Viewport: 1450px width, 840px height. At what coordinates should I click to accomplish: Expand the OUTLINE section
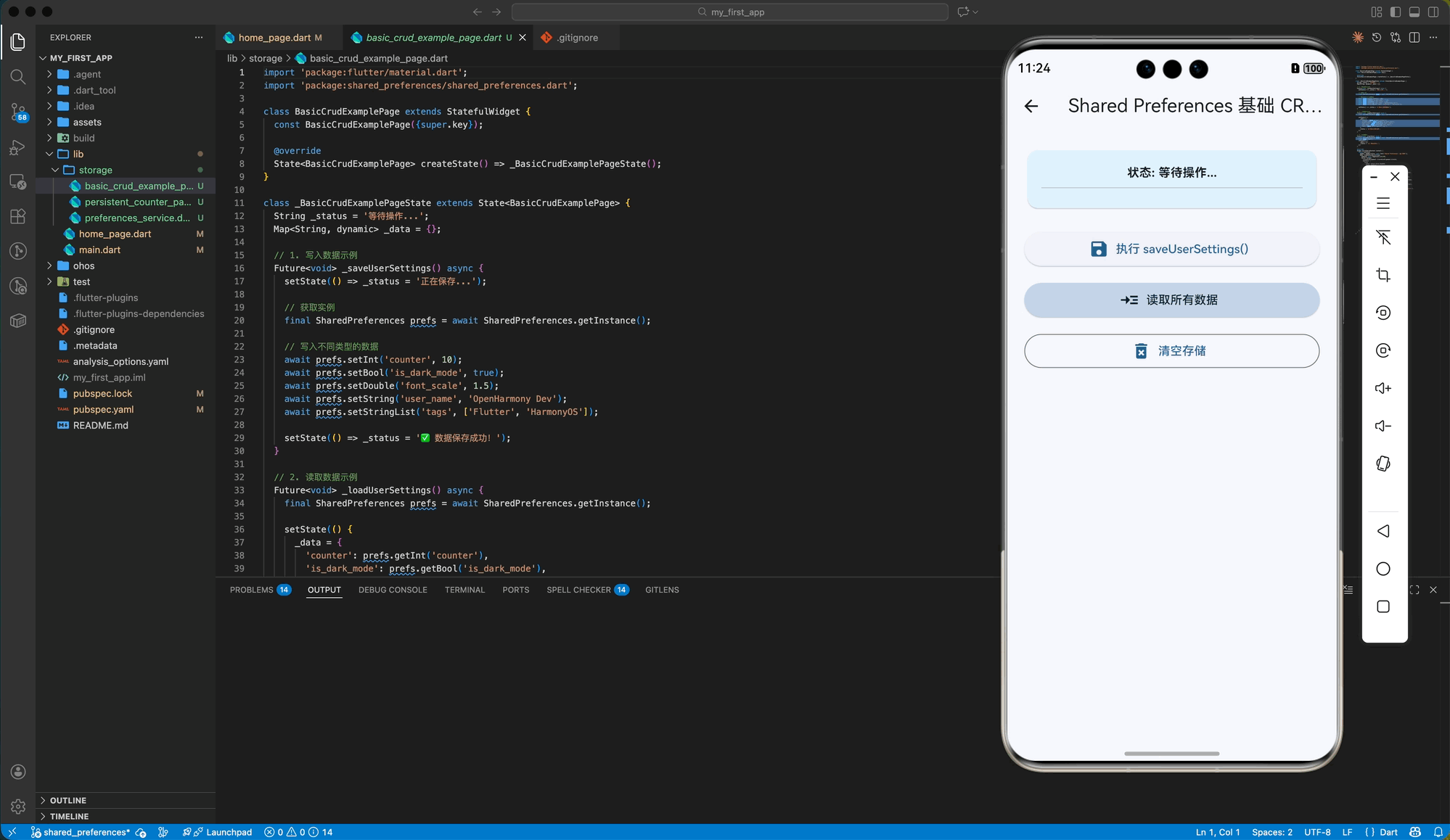tap(68, 800)
